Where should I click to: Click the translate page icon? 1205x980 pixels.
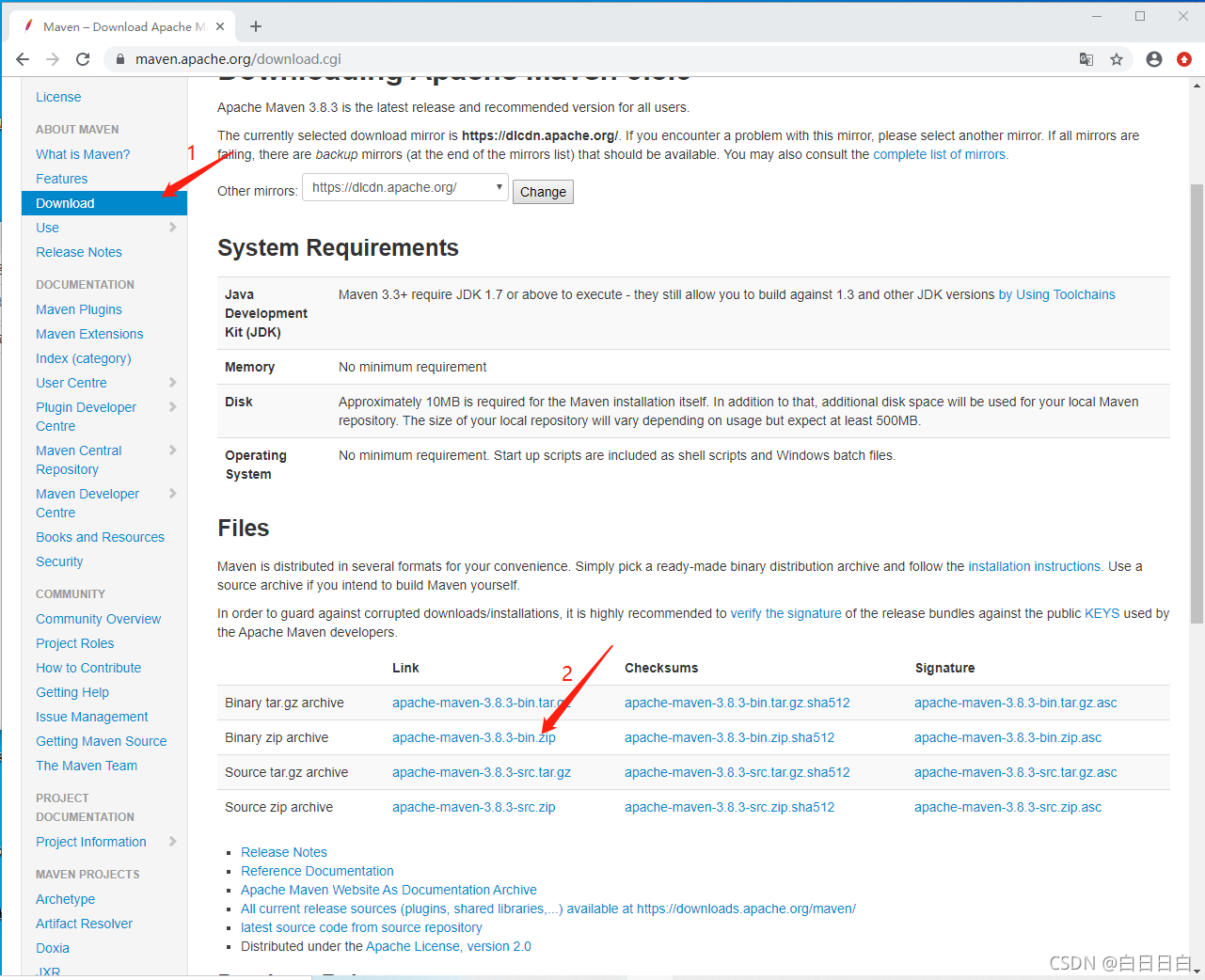coord(1086,59)
